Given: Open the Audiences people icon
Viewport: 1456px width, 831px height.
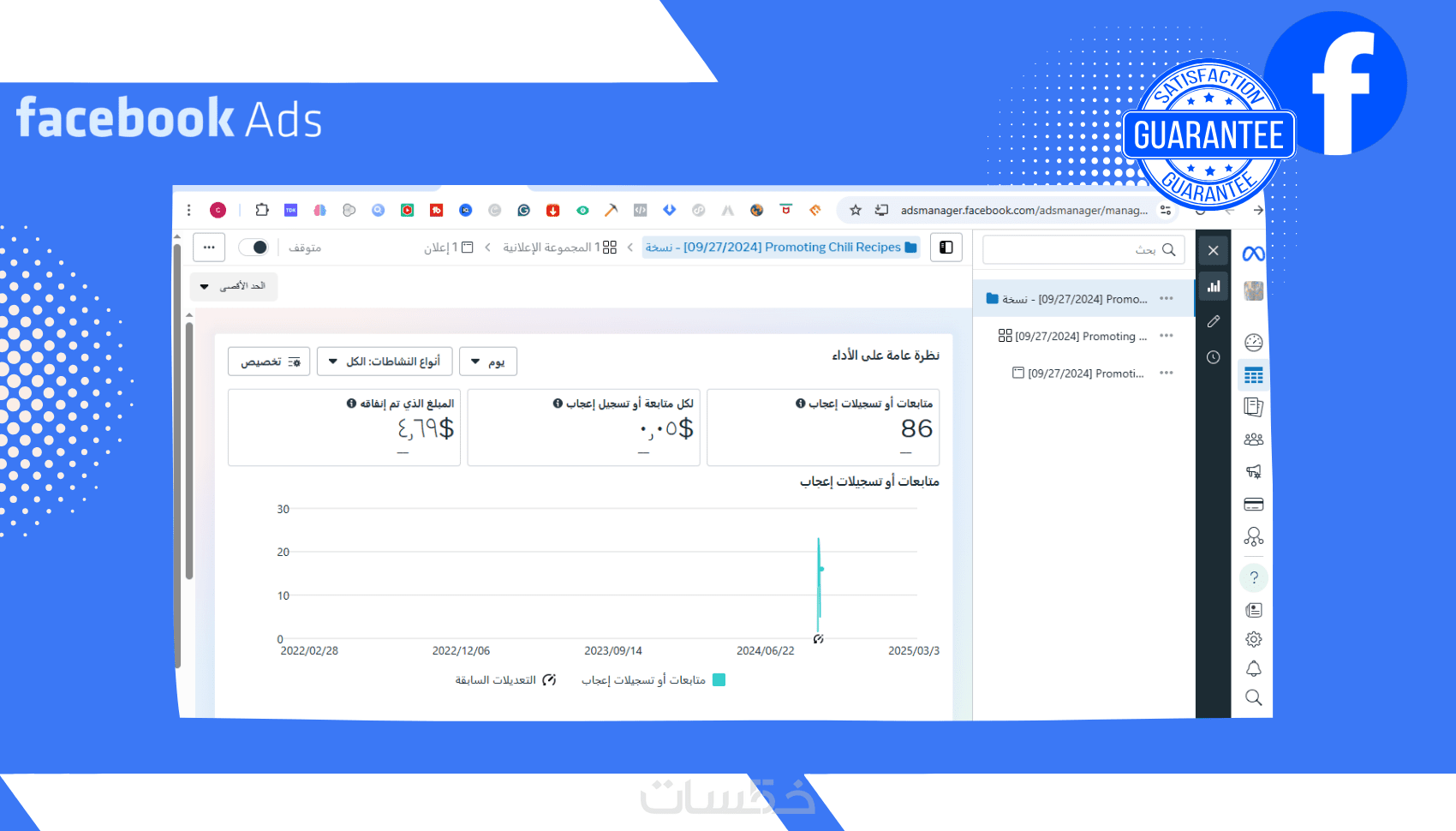Looking at the screenshot, I should pos(1253,439).
